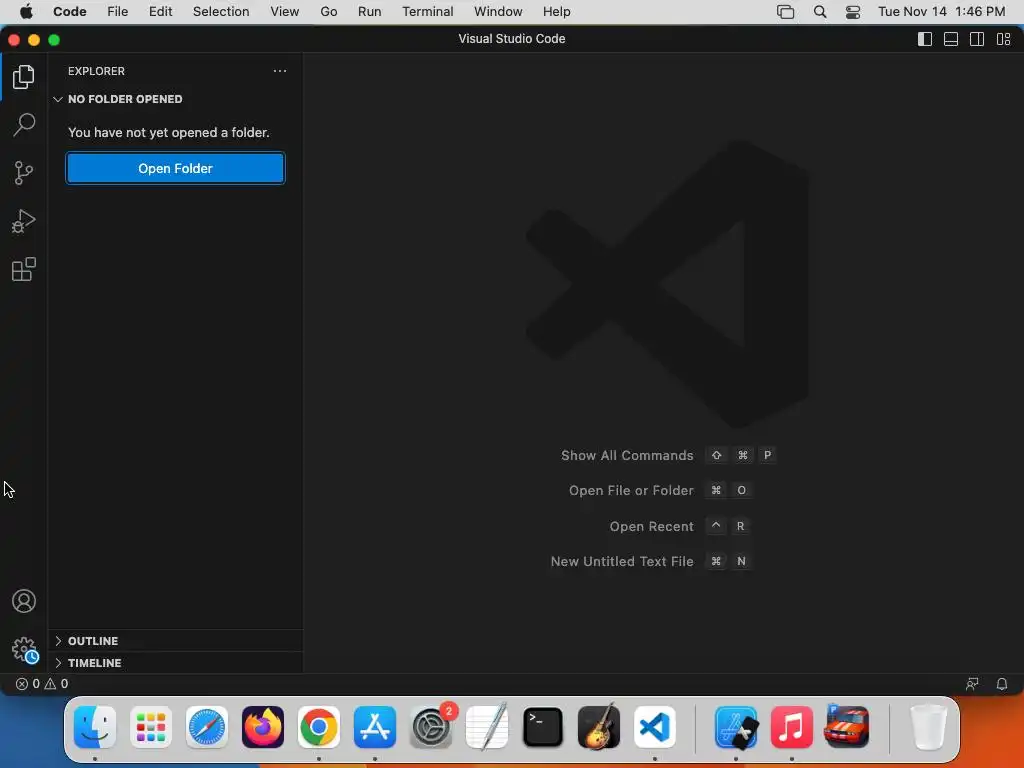Open Control Center in menu bar
Image resolution: width=1024 pixels, height=768 pixels.
point(853,12)
